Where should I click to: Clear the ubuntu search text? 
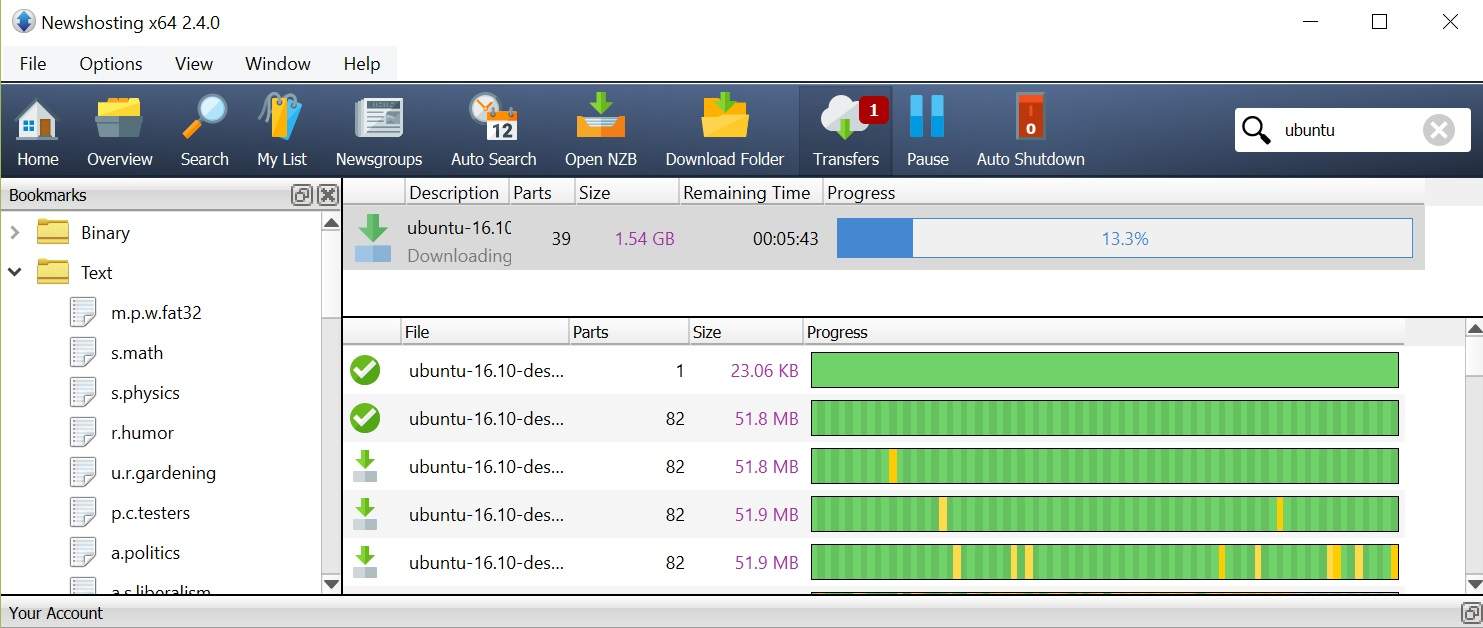[x=1438, y=130]
